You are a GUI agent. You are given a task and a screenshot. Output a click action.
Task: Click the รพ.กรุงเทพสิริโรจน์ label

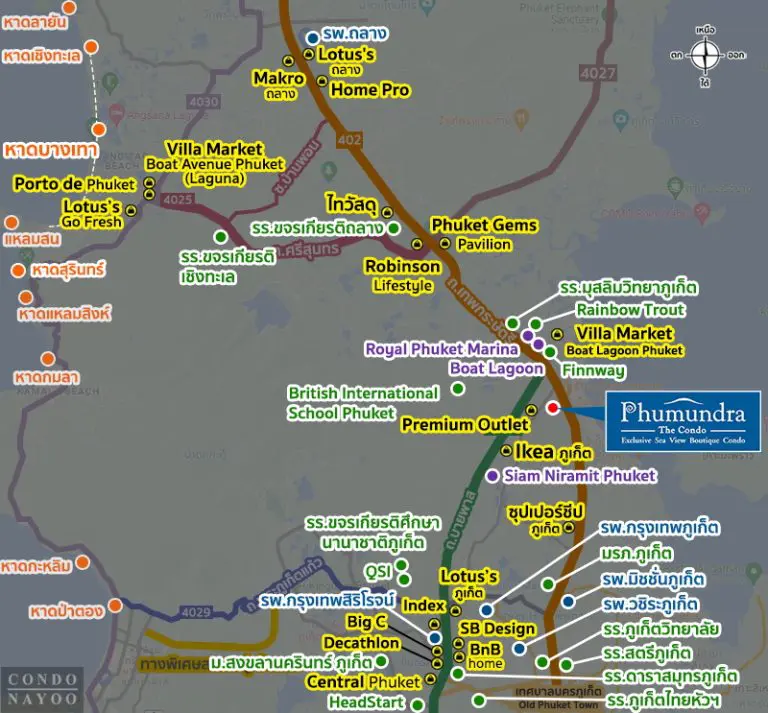(x=327, y=600)
